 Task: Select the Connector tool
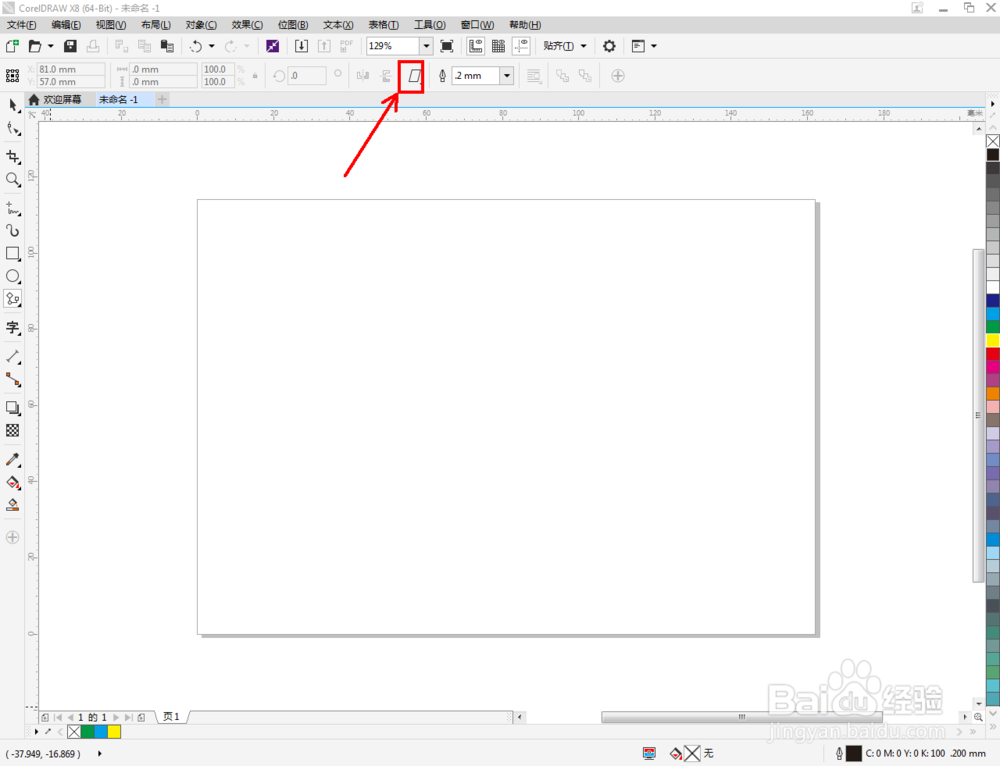(x=13, y=379)
